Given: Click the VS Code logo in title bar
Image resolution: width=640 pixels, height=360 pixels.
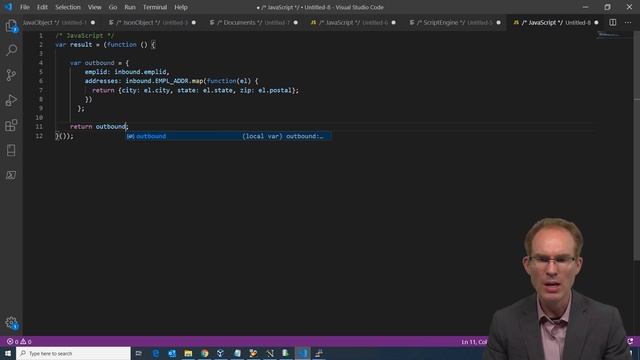Looking at the screenshot, I should [8, 7].
